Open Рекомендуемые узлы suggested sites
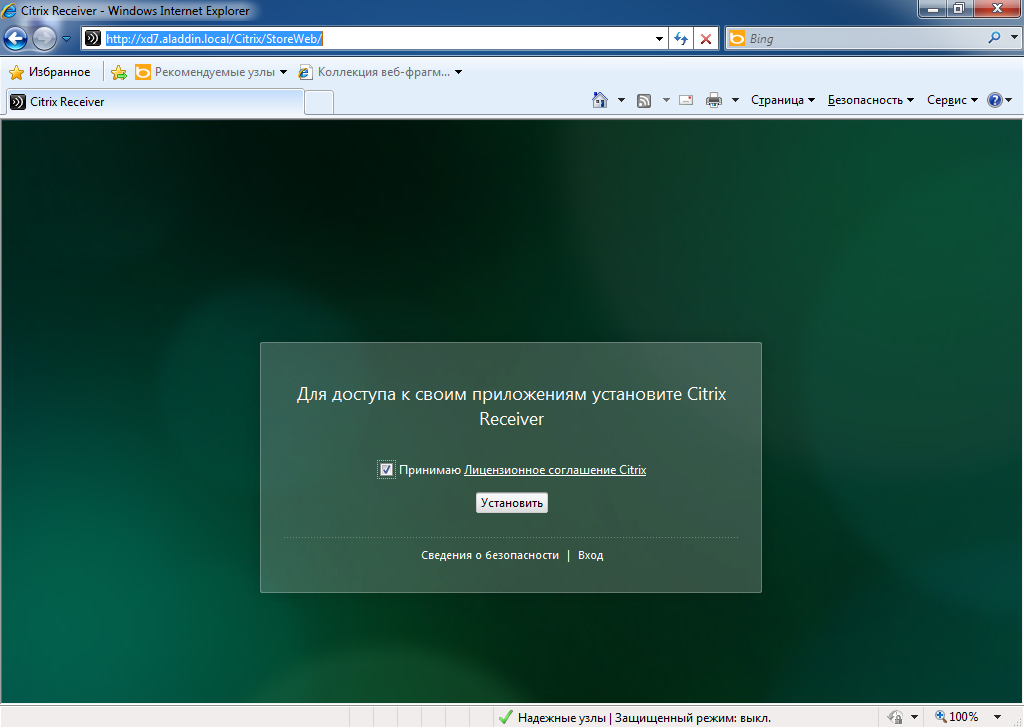This screenshot has width=1024, height=728. pos(211,72)
